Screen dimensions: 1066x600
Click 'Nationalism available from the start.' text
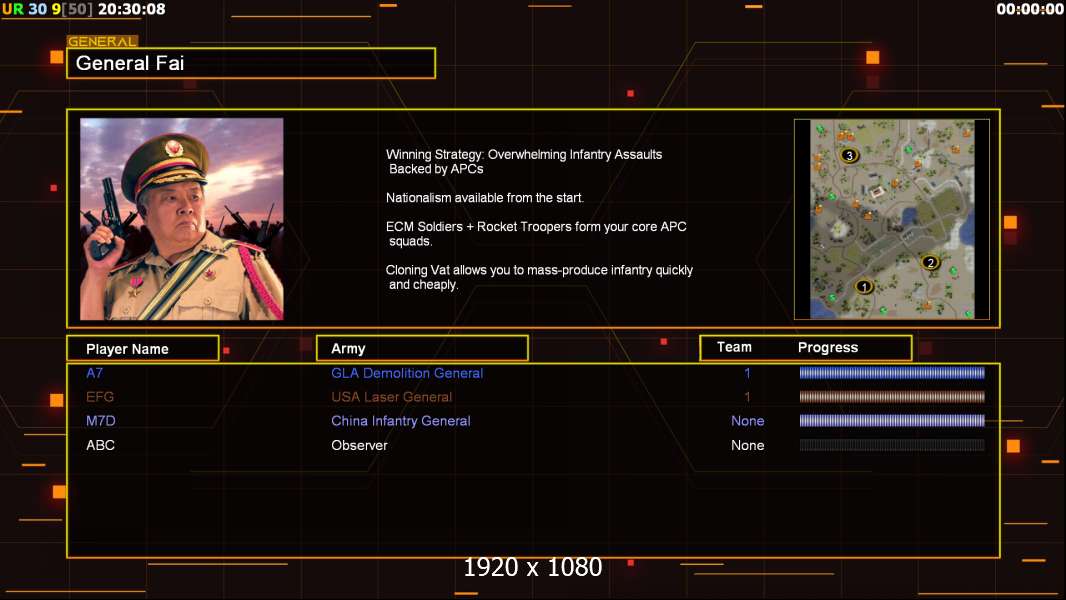click(x=485, y=198)
